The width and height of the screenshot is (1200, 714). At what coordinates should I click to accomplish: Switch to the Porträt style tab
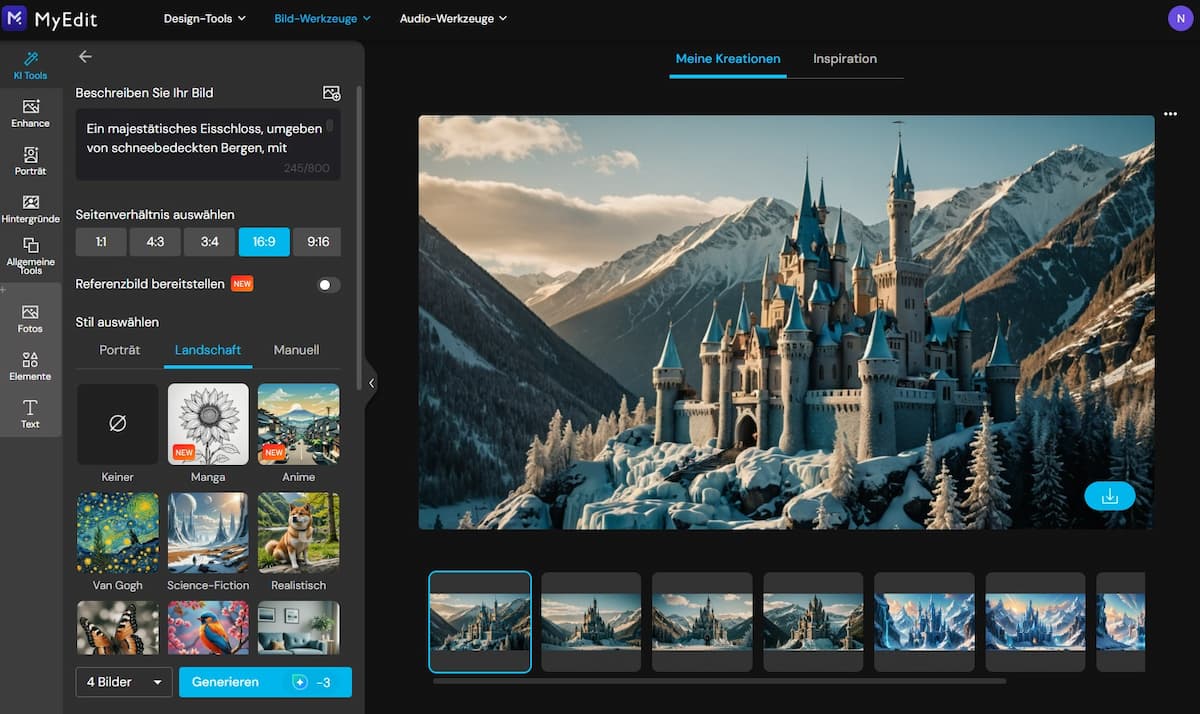click(120, 350)
